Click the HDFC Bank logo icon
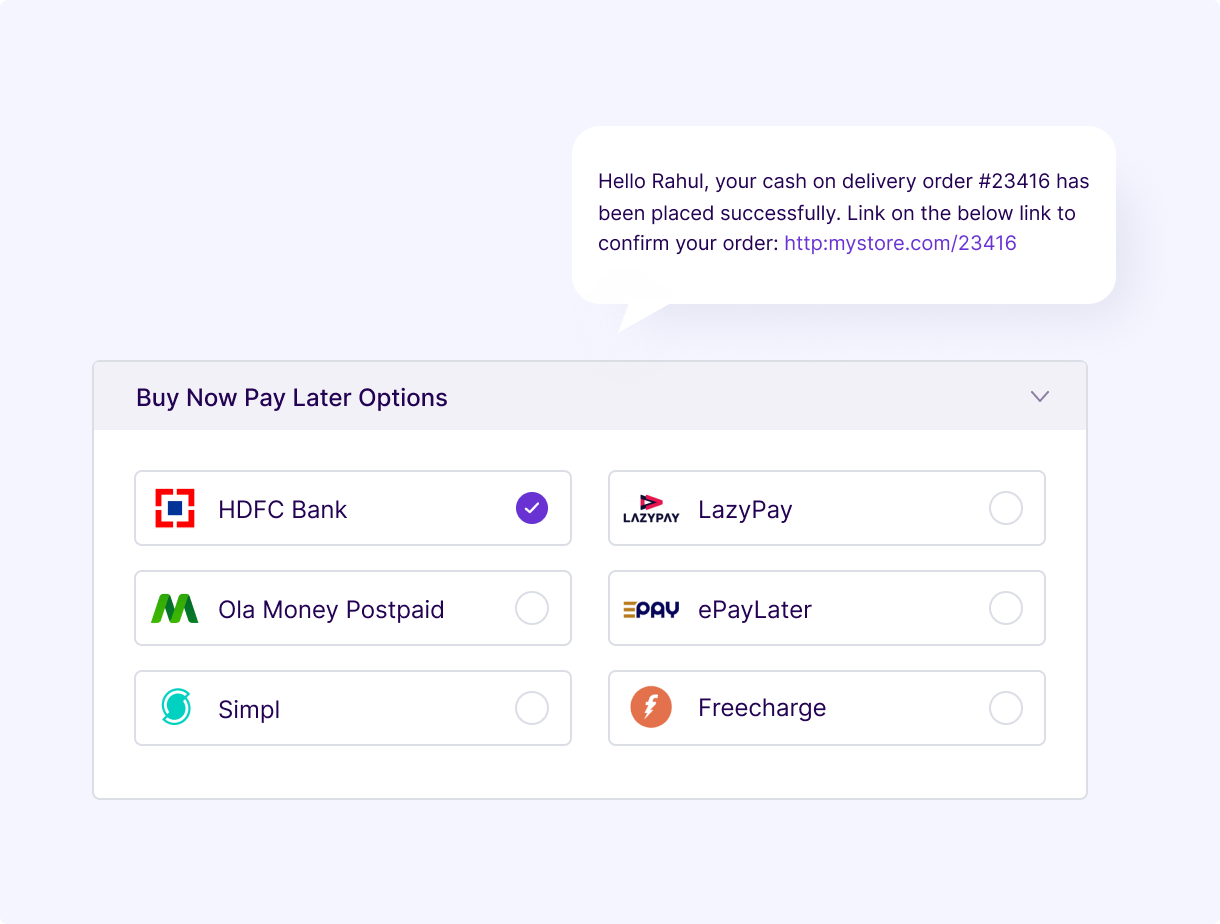Viewport: 1220px width, 924px height. [175, 509]
